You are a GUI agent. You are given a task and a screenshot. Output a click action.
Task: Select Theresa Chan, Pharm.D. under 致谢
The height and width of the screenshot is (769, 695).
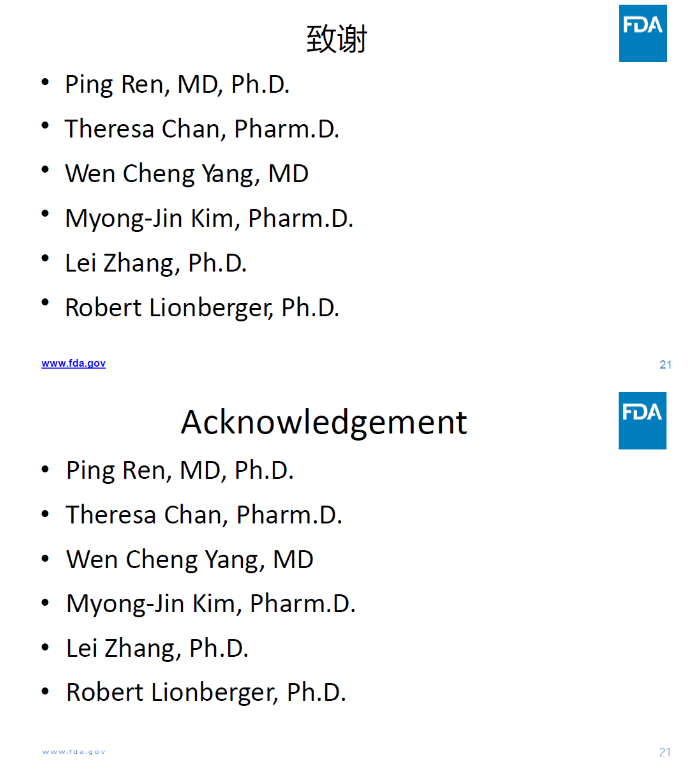click(202, 129)
